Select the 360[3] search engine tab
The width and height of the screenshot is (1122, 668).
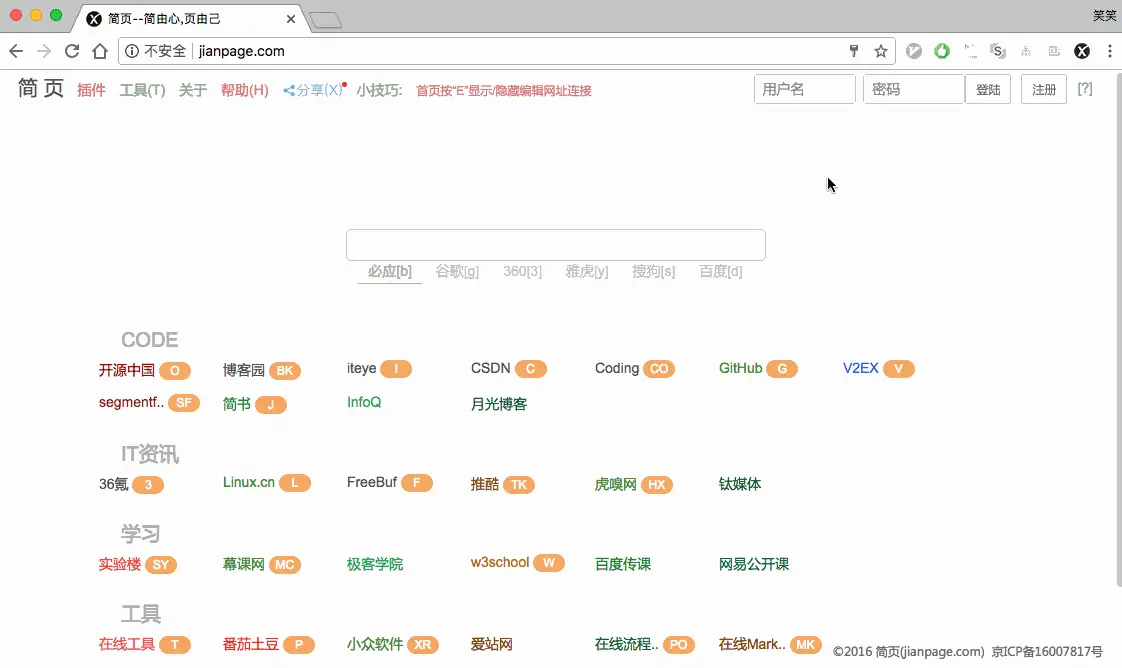[522, 272]
